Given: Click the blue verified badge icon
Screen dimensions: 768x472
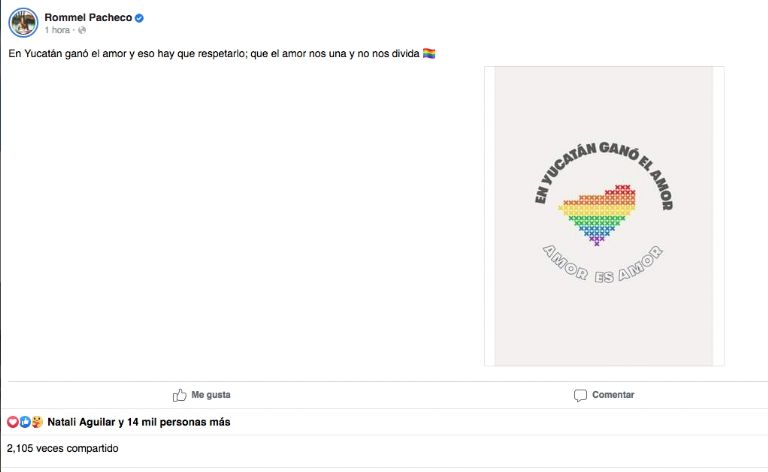Looking at the screenshot, I should (x=139, y=18).
